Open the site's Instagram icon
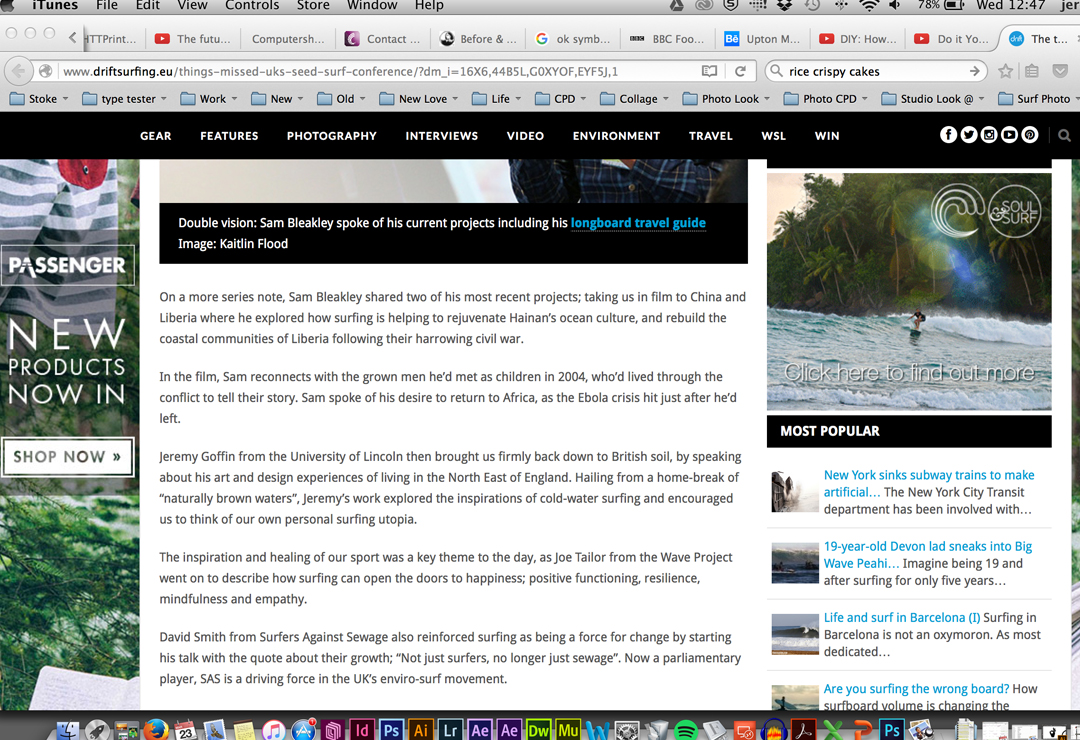Image resolution: width=1080 pixels, height=740 pixels. click(x=989, y=135)
